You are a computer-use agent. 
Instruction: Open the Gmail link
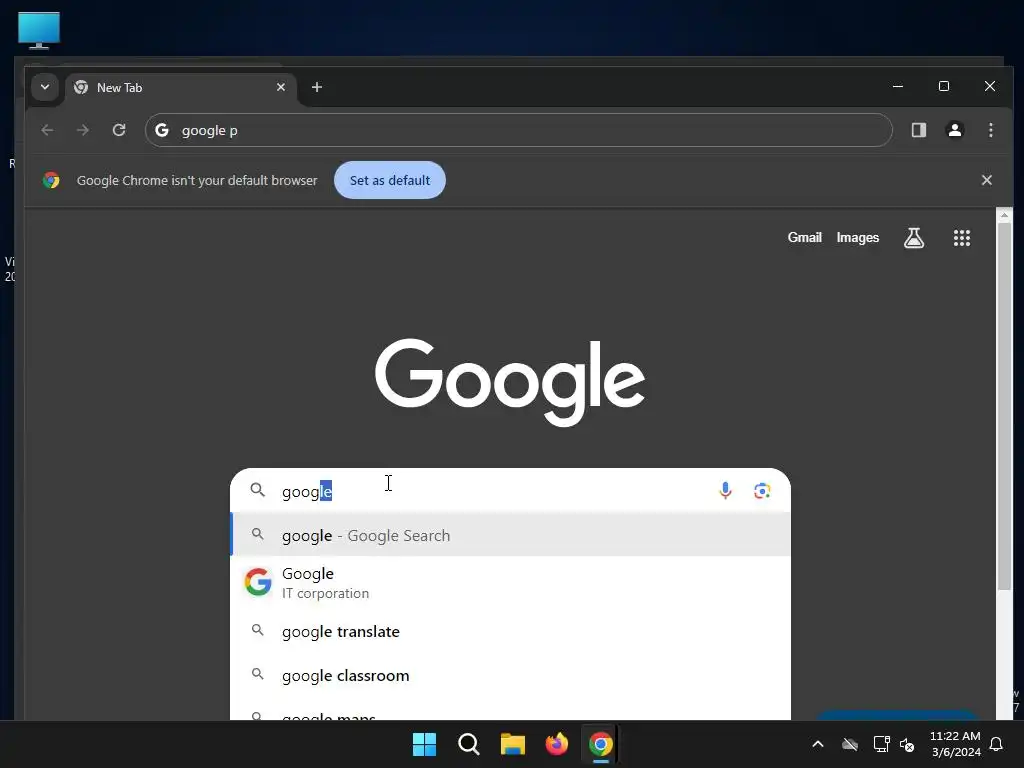(805, 238)
